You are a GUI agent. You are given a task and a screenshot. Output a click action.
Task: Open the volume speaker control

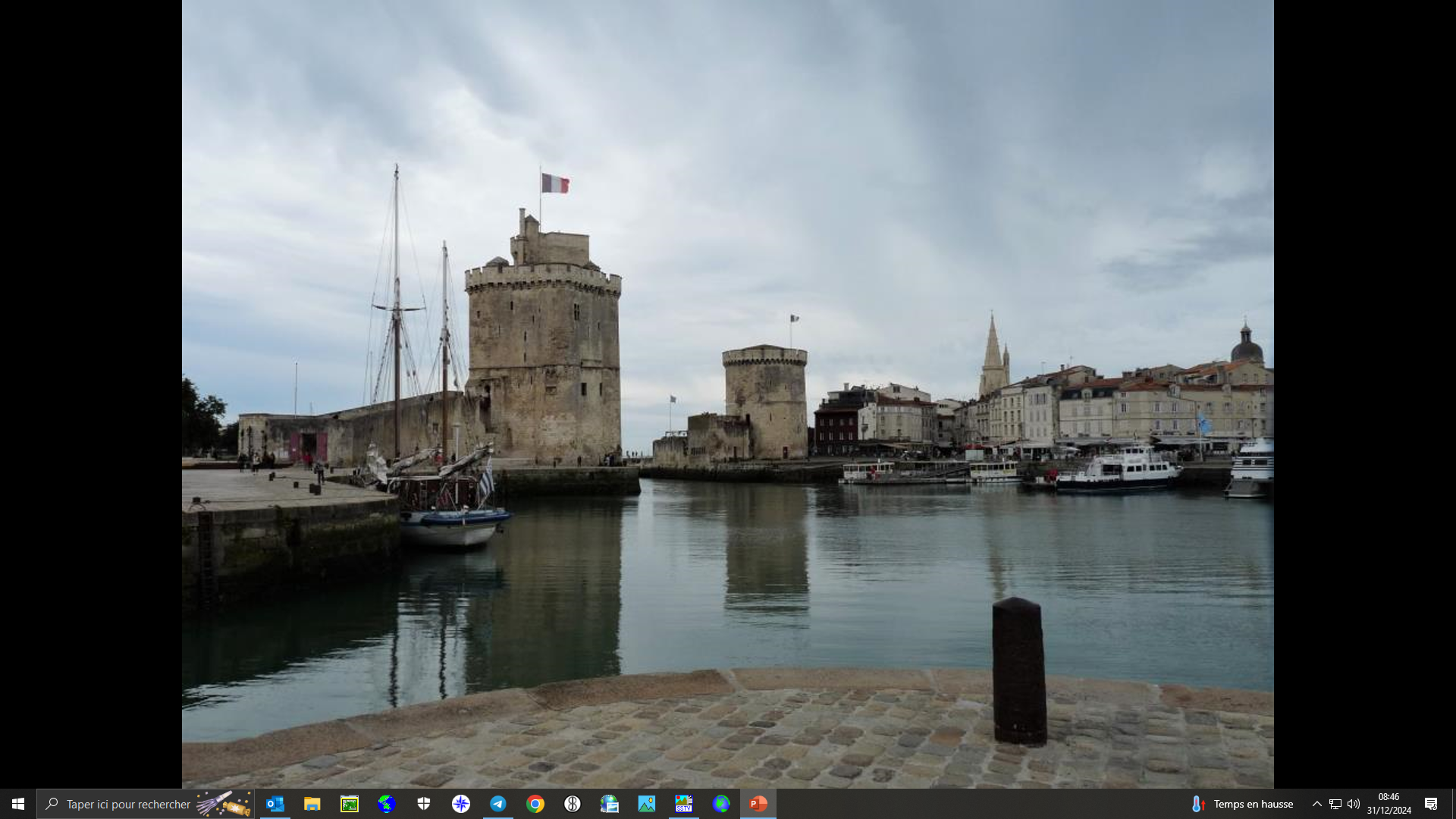click(1354, 804)
